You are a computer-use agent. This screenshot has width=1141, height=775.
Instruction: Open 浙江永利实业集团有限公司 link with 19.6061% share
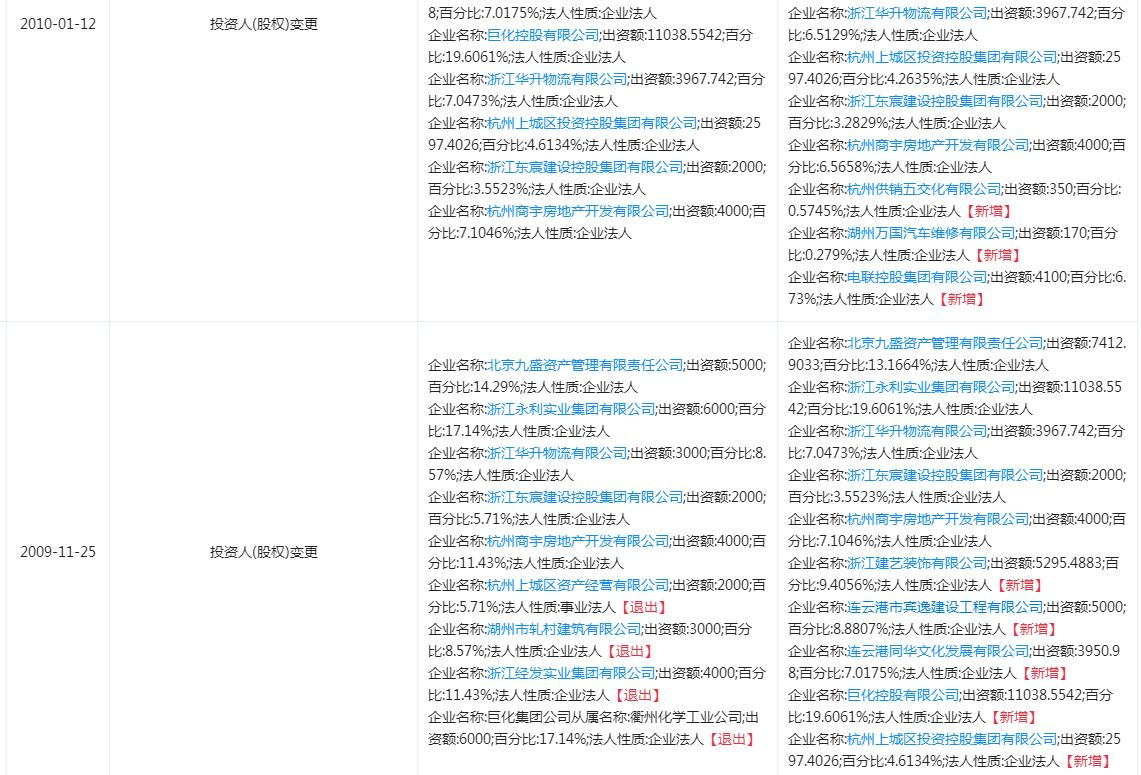931,387
